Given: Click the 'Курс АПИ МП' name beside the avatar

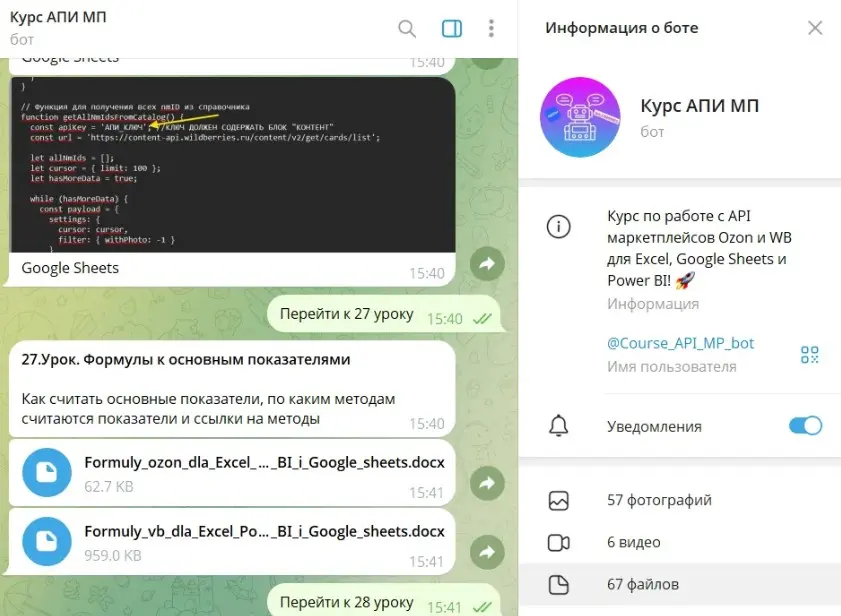Looking at the screenshot, I should click(699, 106).
